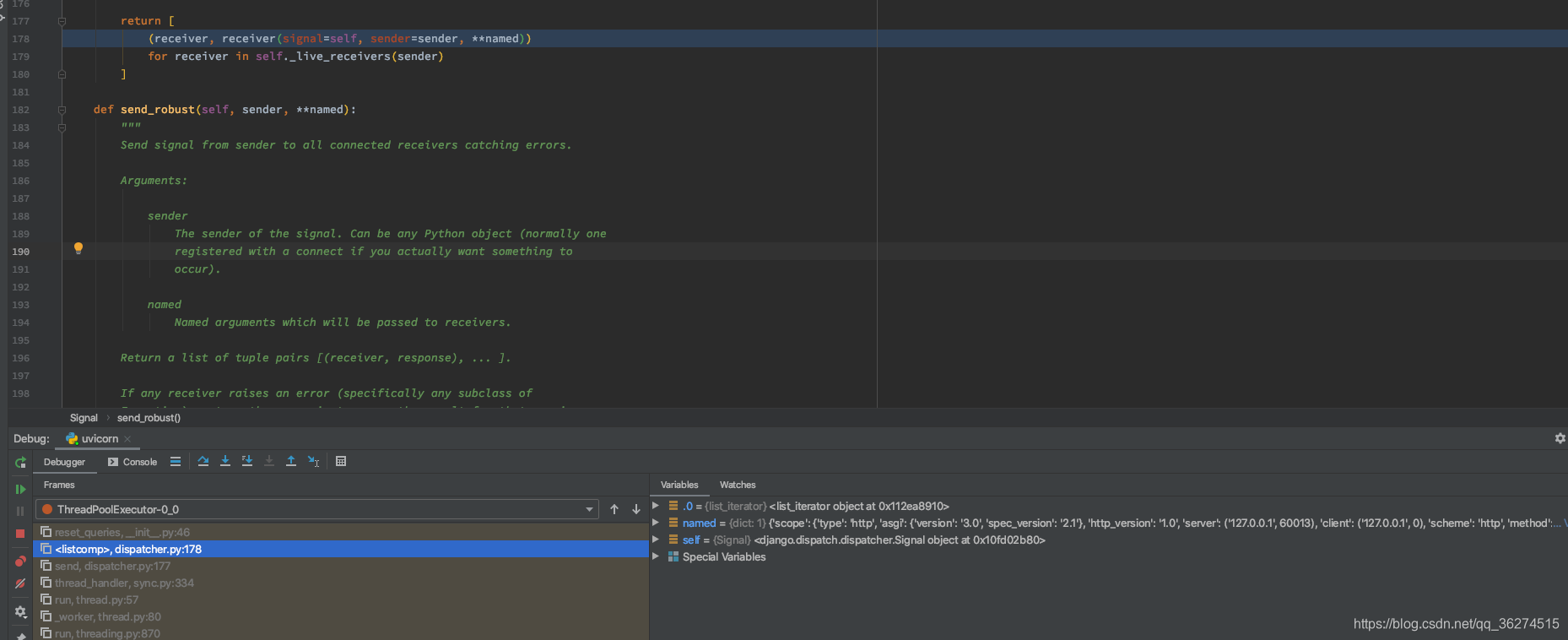Viewport: 1568px width, 640px height.
Task: Click the Rerun uvicorn debug icon
Action: (20, 463)
